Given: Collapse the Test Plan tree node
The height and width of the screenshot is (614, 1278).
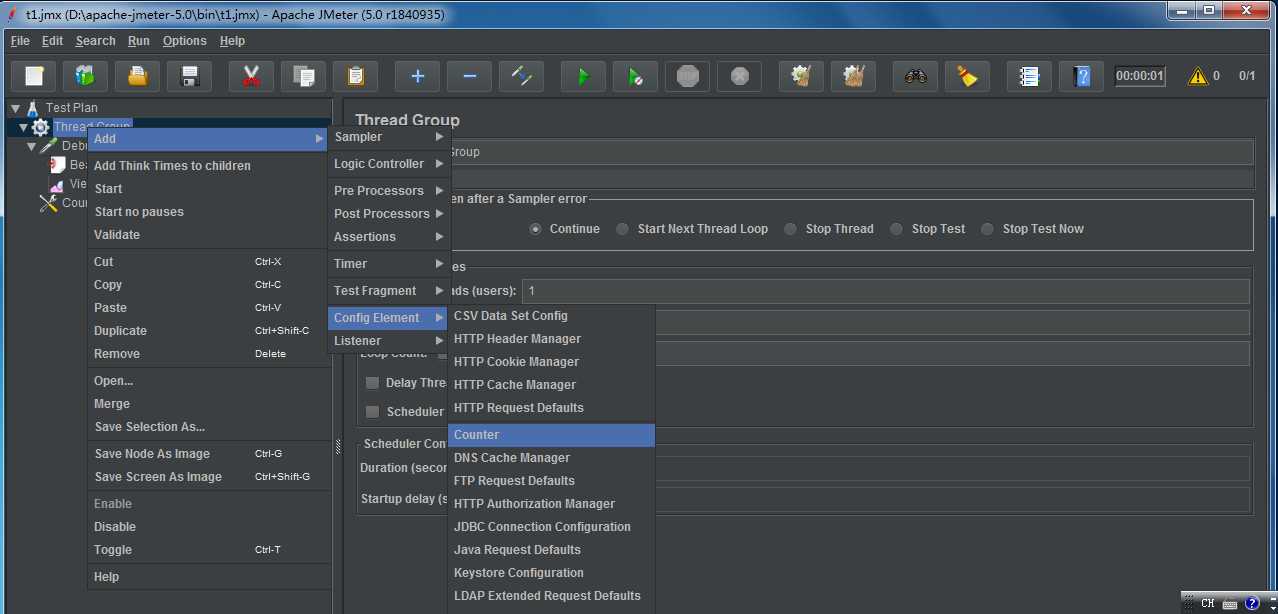Looking at the screenshot, I should [15, 108].
